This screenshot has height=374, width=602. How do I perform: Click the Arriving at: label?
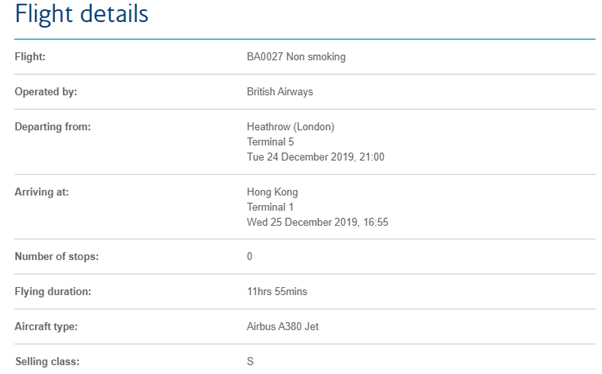click(41, 192)
